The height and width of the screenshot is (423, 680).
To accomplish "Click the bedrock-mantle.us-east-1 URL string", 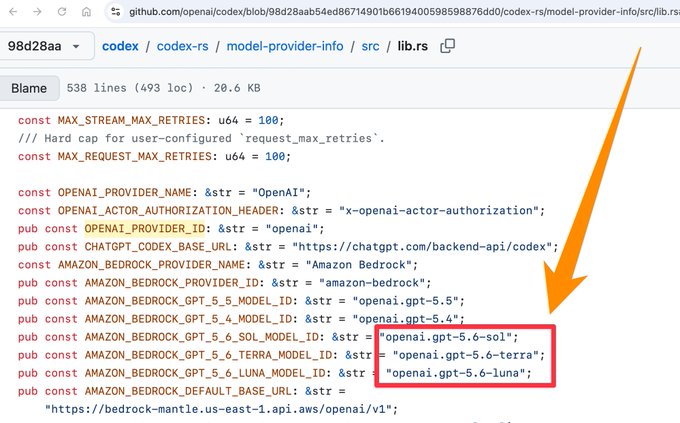I will coord(218,409).
